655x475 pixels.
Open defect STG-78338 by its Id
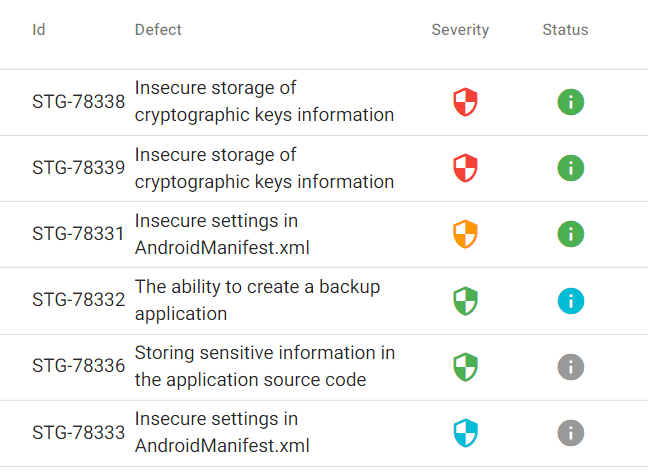(78, 102)
